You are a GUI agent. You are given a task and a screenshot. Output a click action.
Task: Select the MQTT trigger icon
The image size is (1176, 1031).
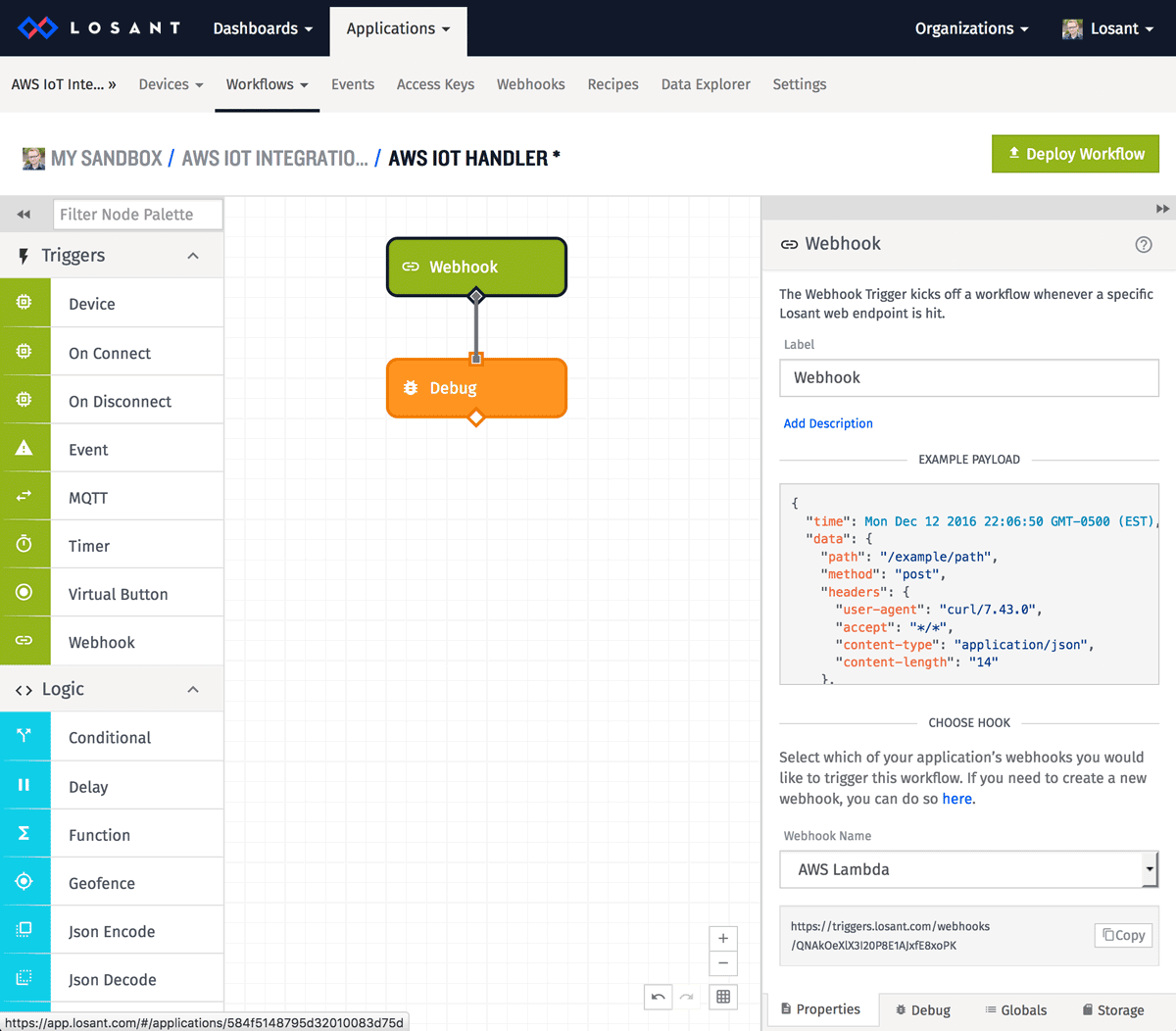pos(25,496)
